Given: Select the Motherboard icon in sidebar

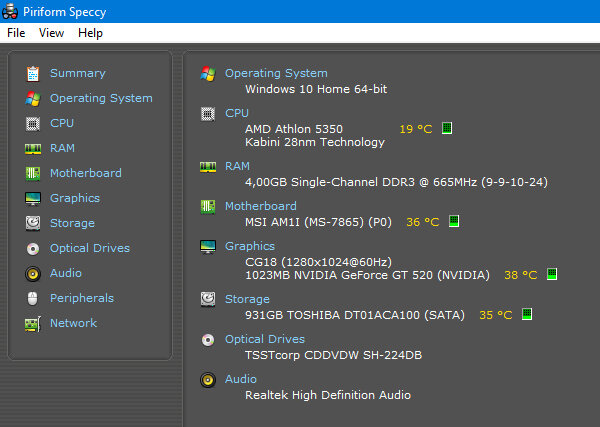Looking at the screenshot, I should pyautogui.click(x=33, y=173).
